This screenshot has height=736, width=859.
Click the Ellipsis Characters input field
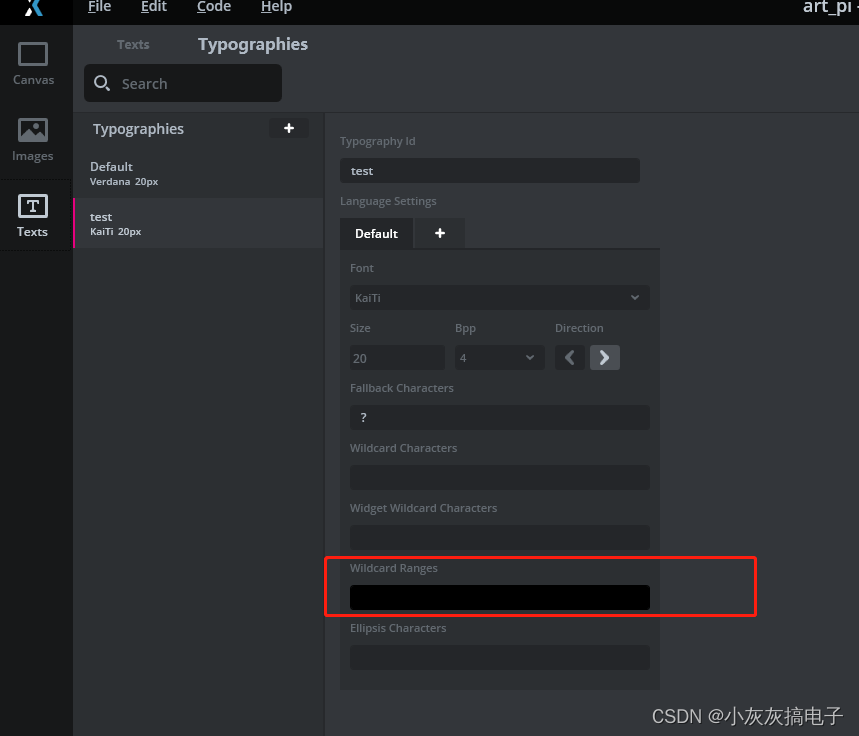click(500, 657)
